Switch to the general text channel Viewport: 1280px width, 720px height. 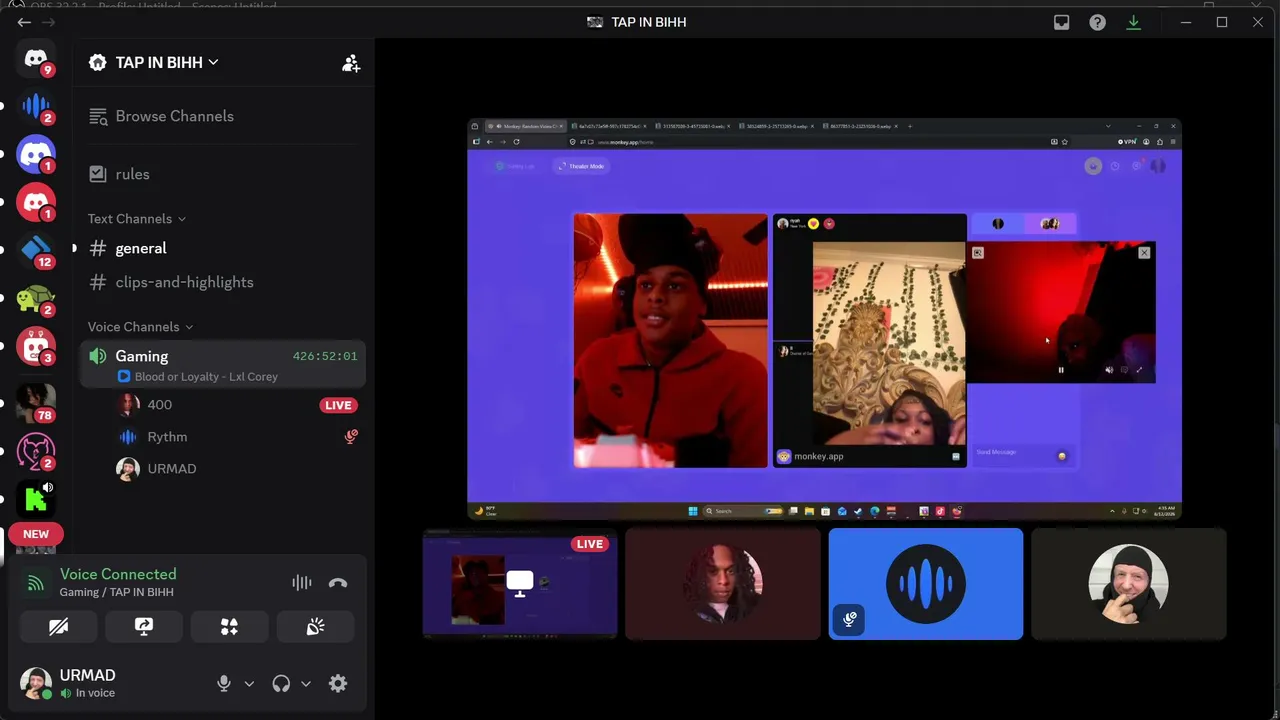point(222,248)
